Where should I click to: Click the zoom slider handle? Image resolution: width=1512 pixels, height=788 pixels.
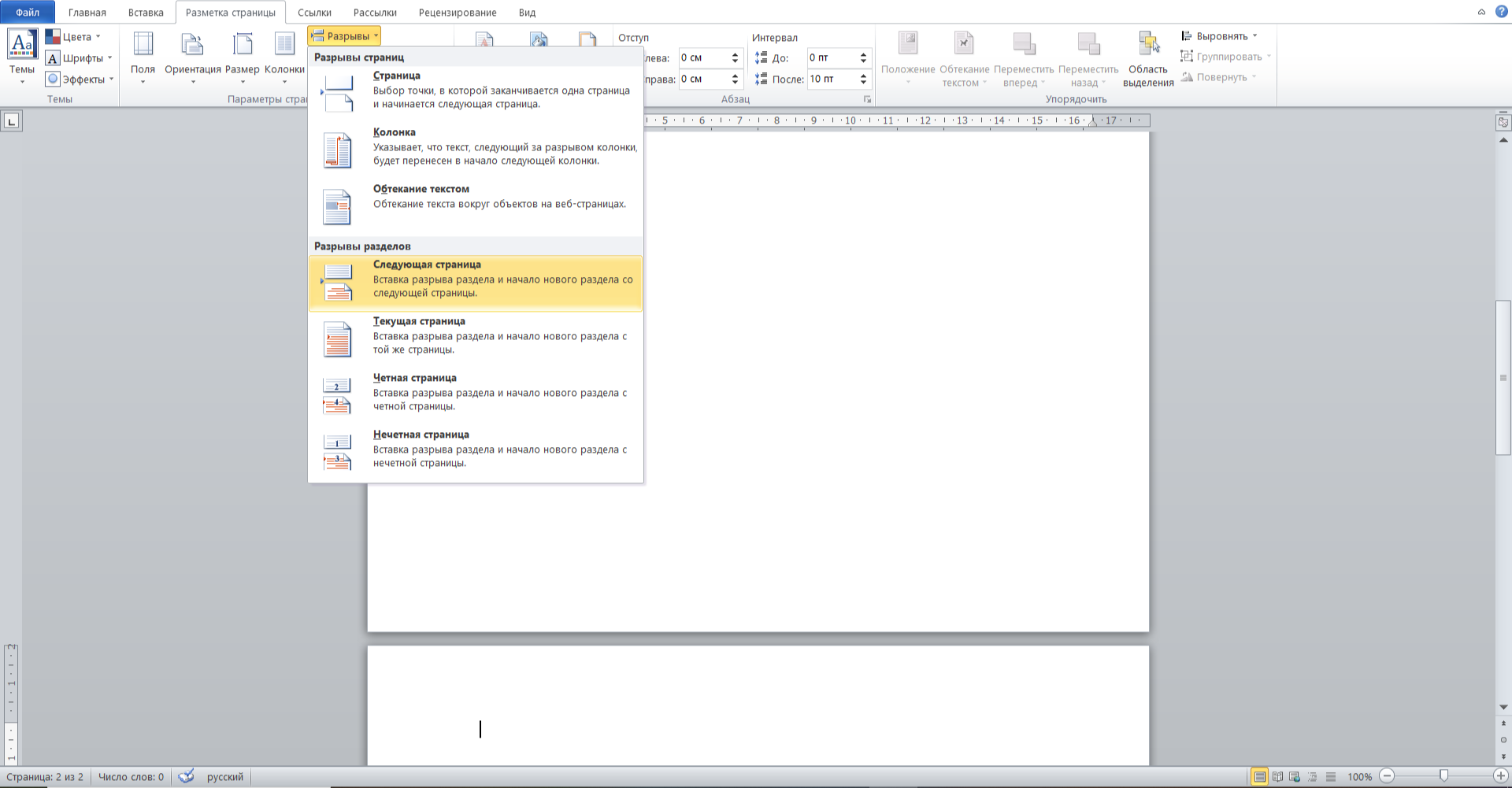pyautogui.click(x=1443, y=776)
